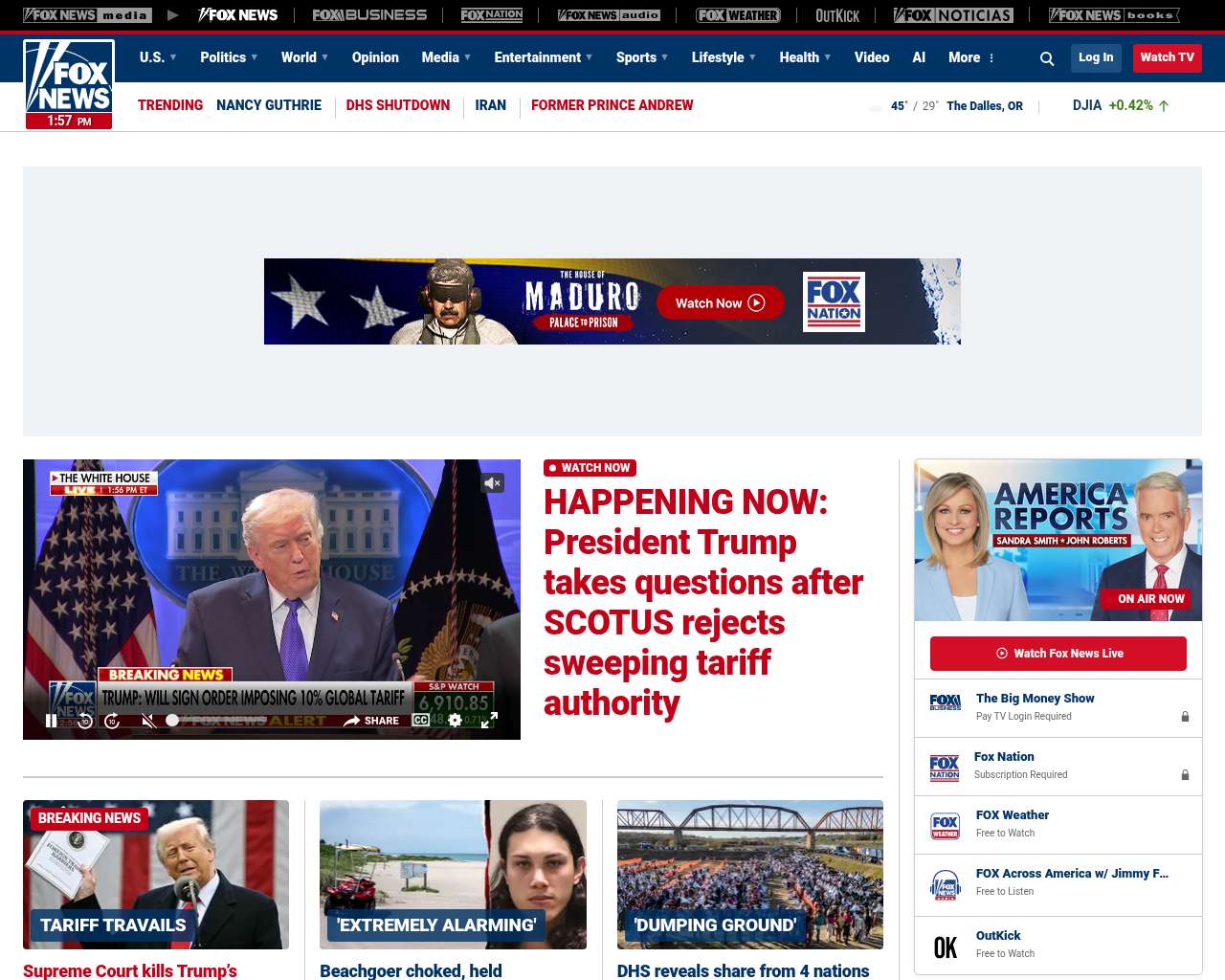
Task: Click the OutKick OK icon in sidebar
Action: (x=945, y=947)
